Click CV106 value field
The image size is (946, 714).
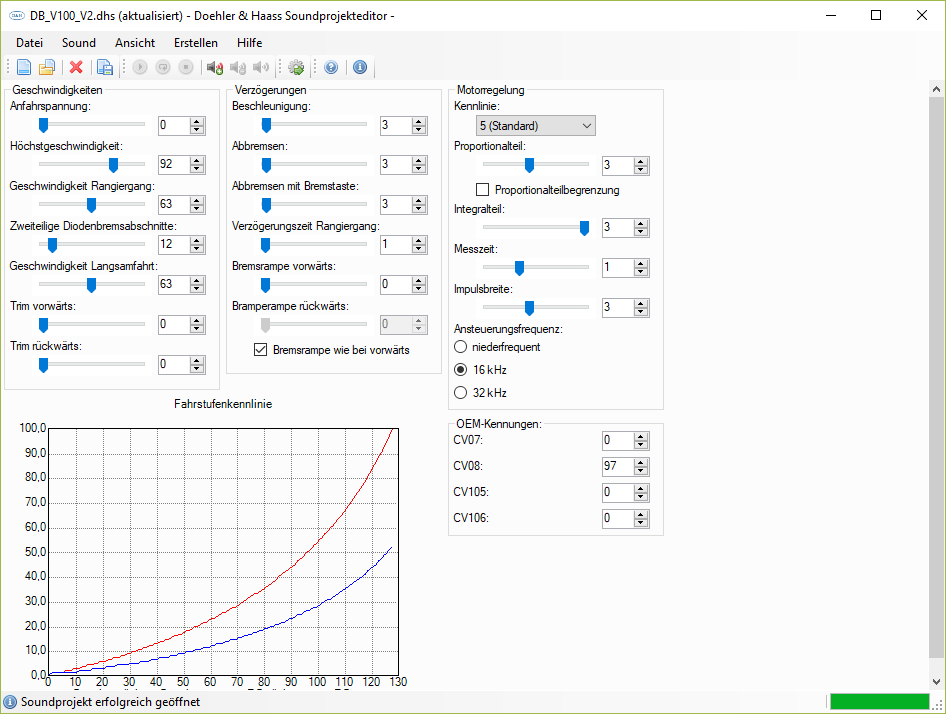618,518
